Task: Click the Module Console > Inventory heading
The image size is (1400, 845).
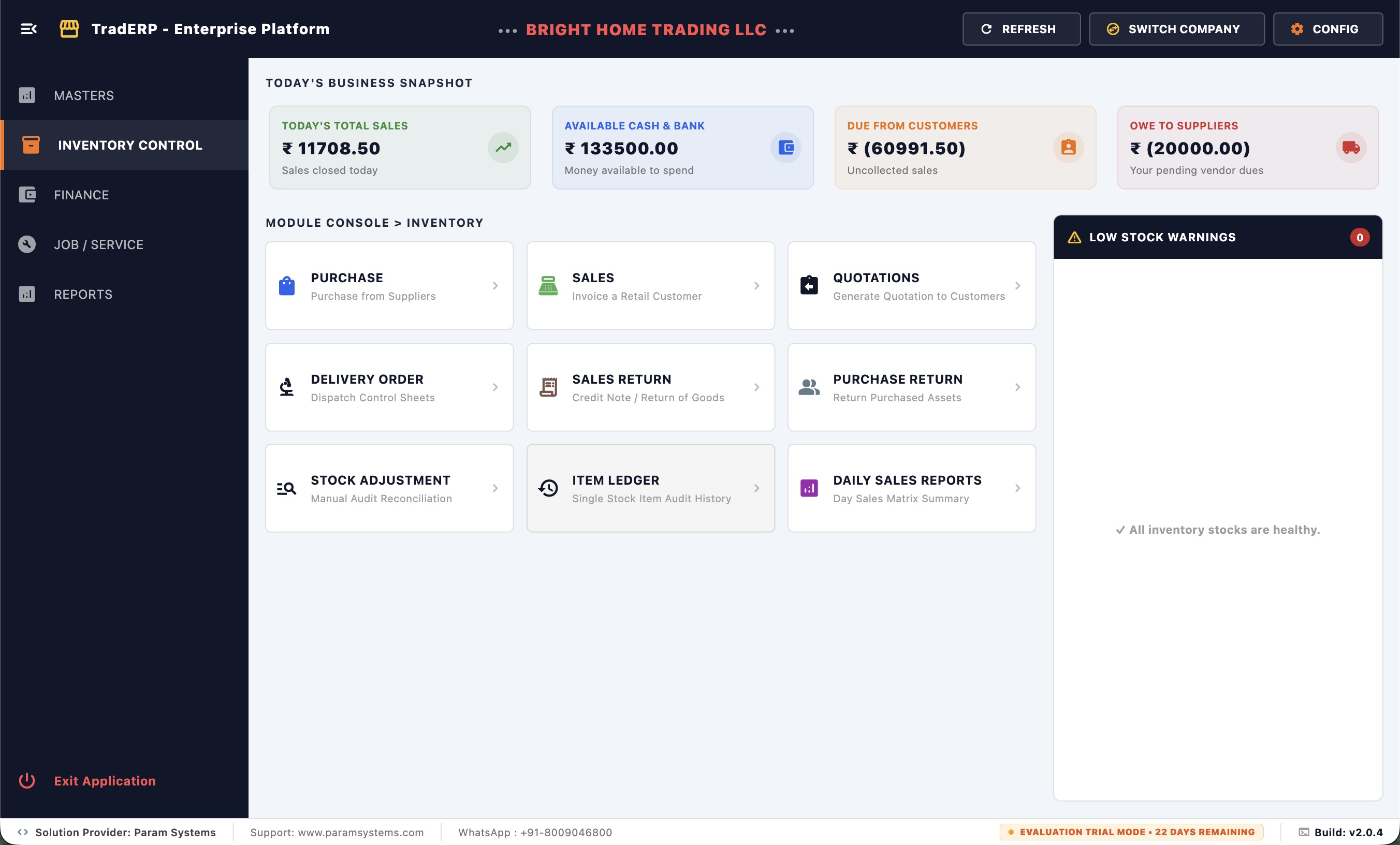Action: (374, 223)
